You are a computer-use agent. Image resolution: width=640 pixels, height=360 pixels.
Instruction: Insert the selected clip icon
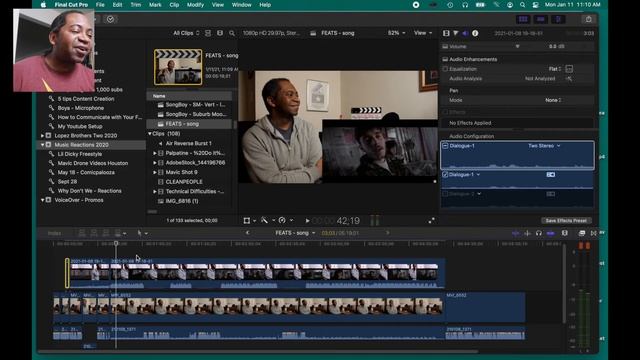pos(94,233)
